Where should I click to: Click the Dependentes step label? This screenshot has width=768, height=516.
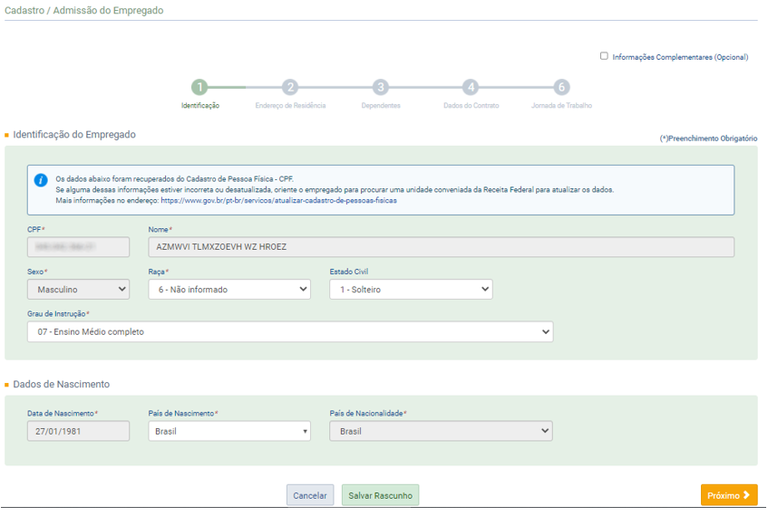[380, 105]
